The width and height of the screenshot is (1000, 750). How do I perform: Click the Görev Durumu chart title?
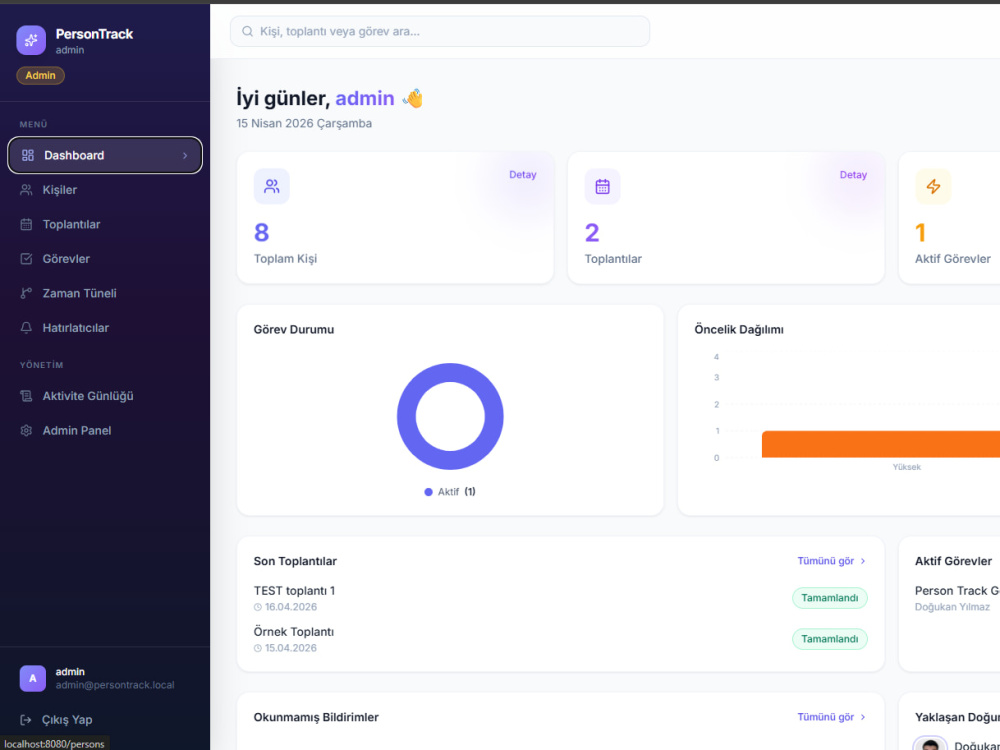(293, 329)
